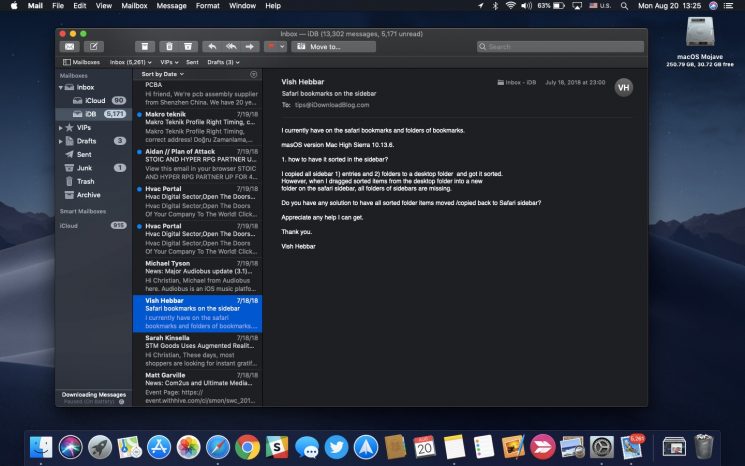This screenshot has width=745, height=466.
Task: Open the Drafts (3) favorites dropdown
Action: tap(223, 62)
